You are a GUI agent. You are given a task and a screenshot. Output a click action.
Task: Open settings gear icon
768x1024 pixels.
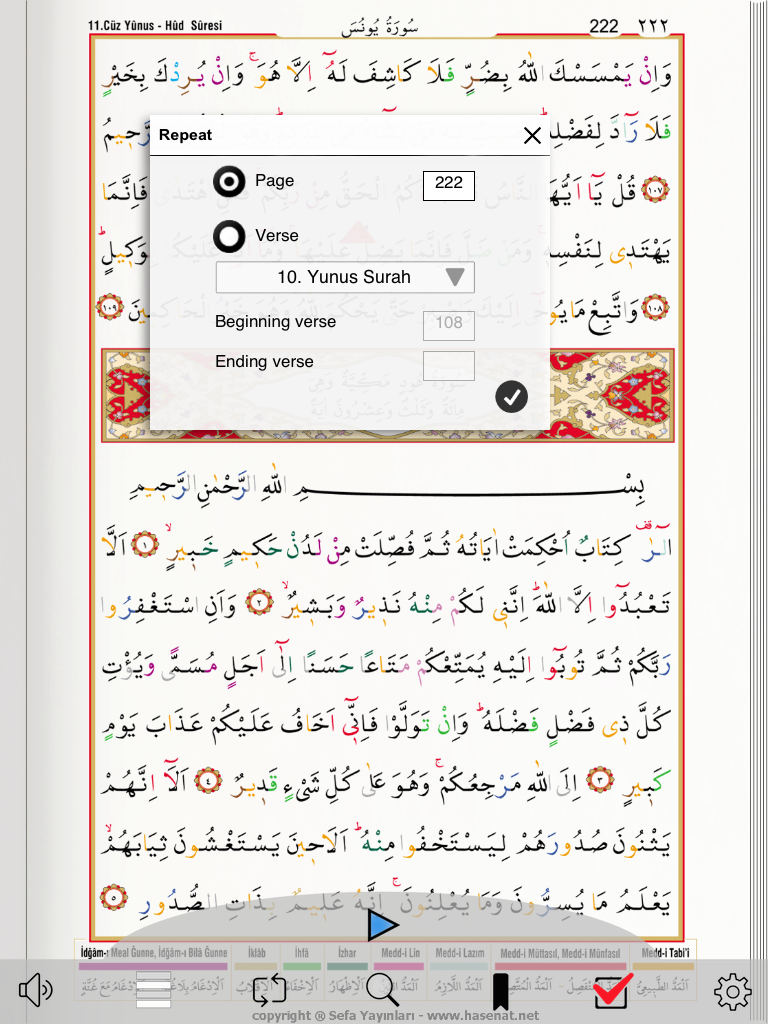(x=732, y=992)
